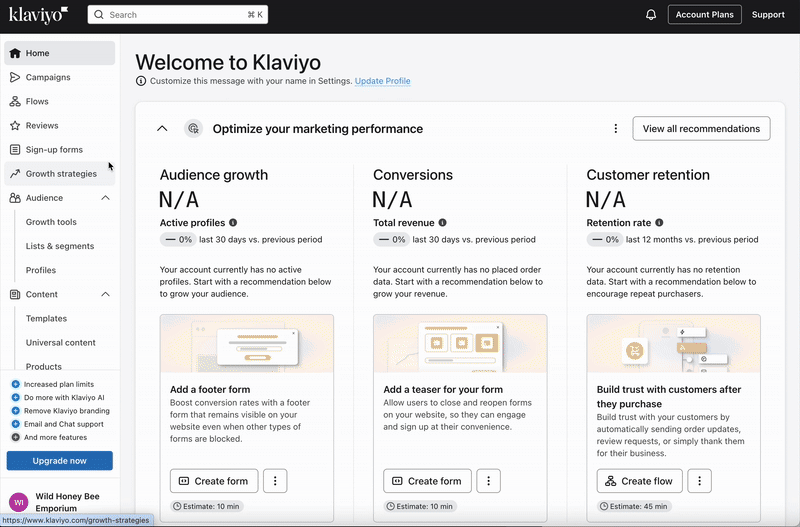Click the Create flow button
Viewport: 800px width, 527px height.
639,481
